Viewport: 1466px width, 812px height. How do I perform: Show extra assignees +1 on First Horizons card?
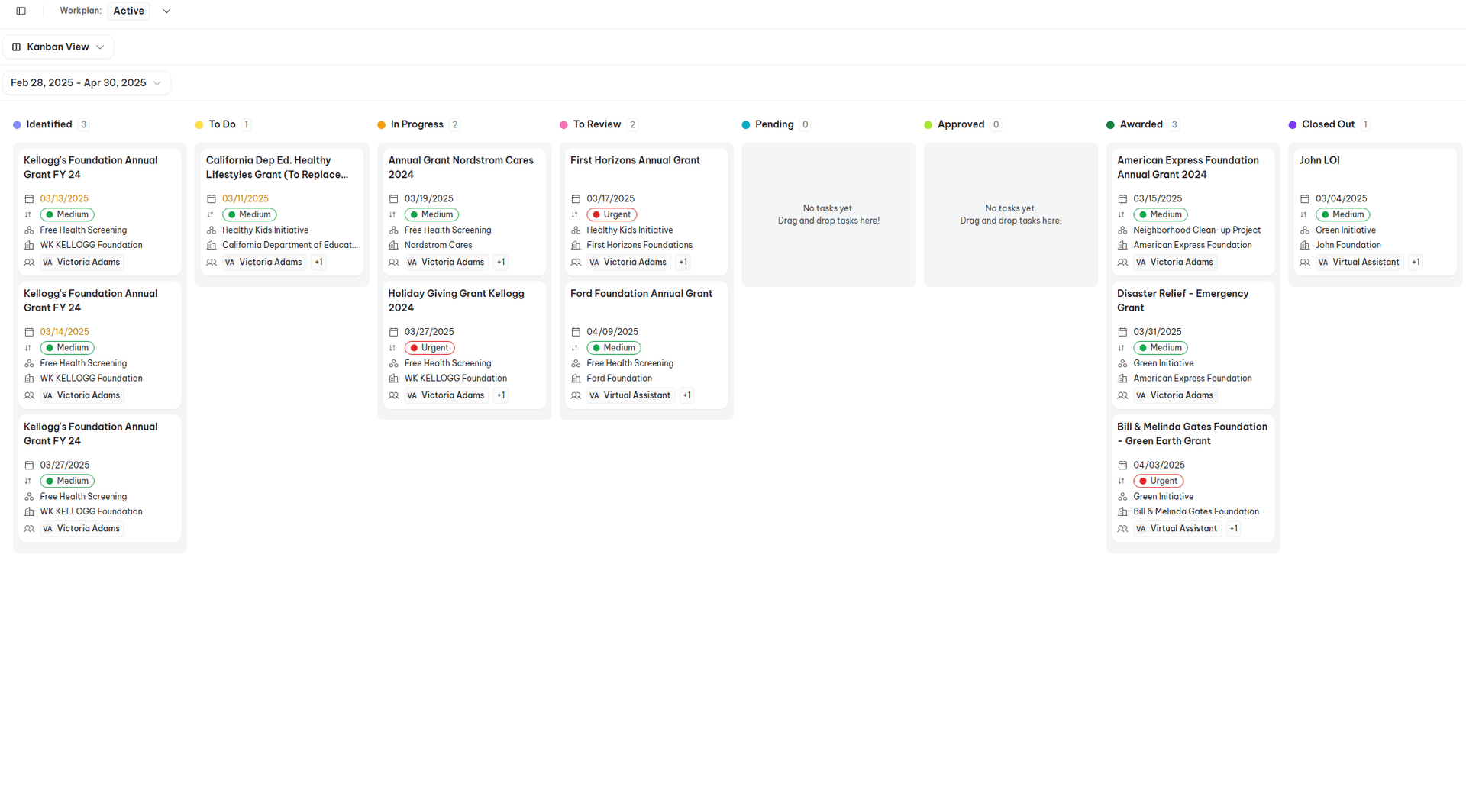tap(683, 263)
